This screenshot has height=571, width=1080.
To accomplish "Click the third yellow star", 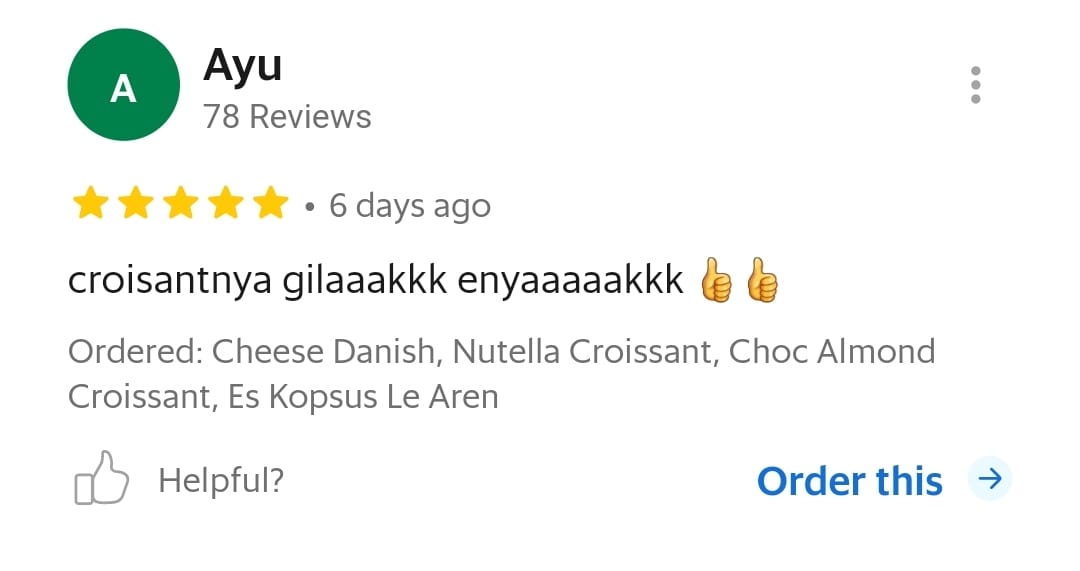I will (181, 203).
